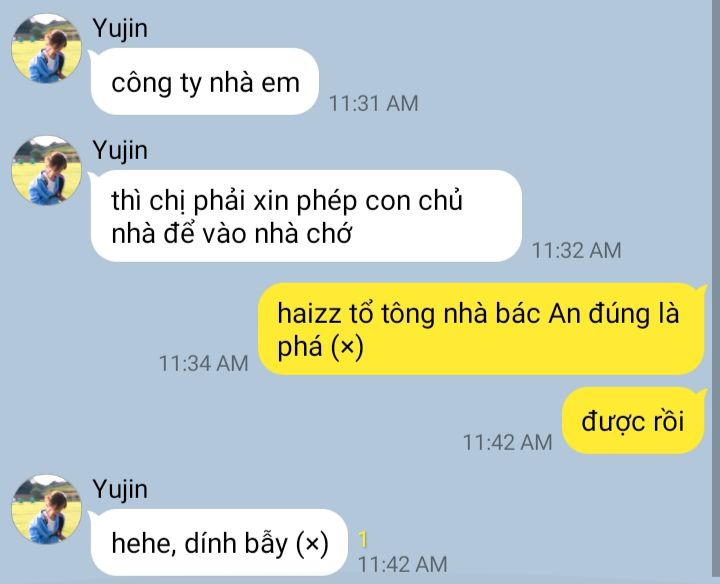Tap the yellow 'haizz tổ tông nhà bác An' bubble
This screenshot has height=584, width=720.
481,329
